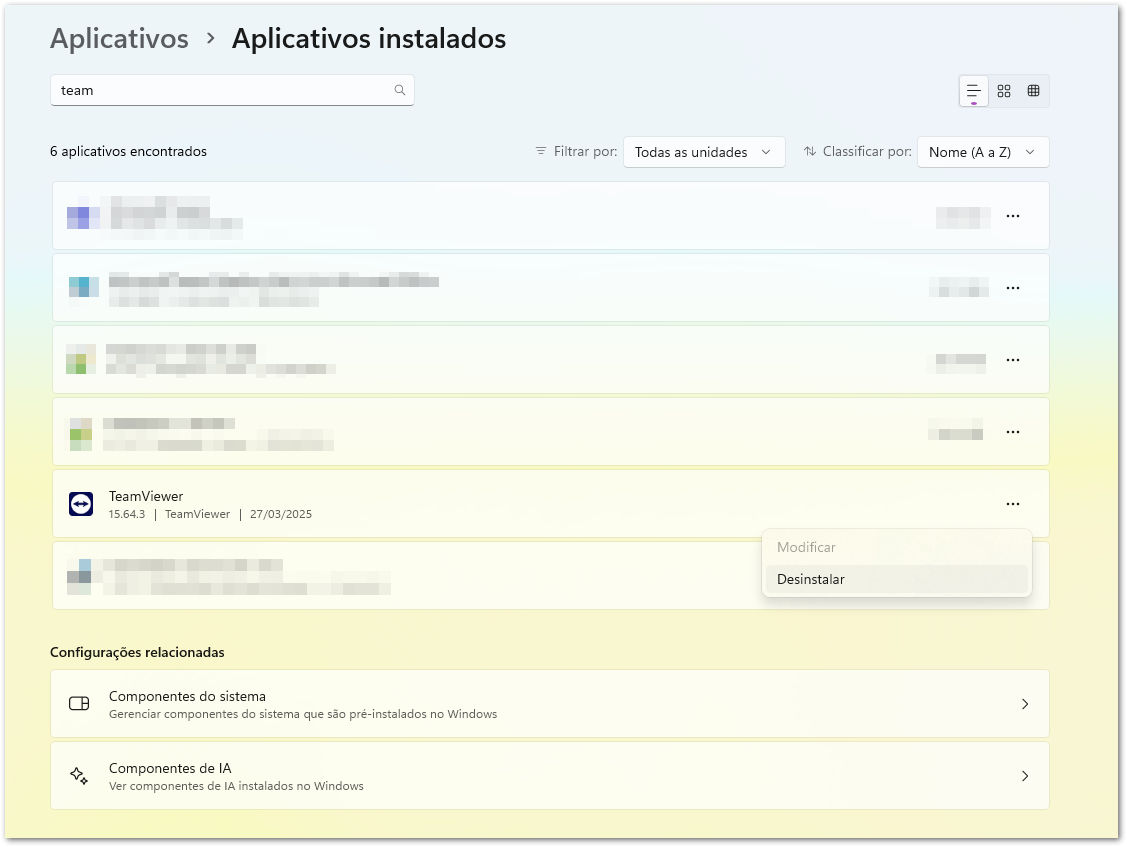Click the Componentes do sistema icon

point(79,703)
